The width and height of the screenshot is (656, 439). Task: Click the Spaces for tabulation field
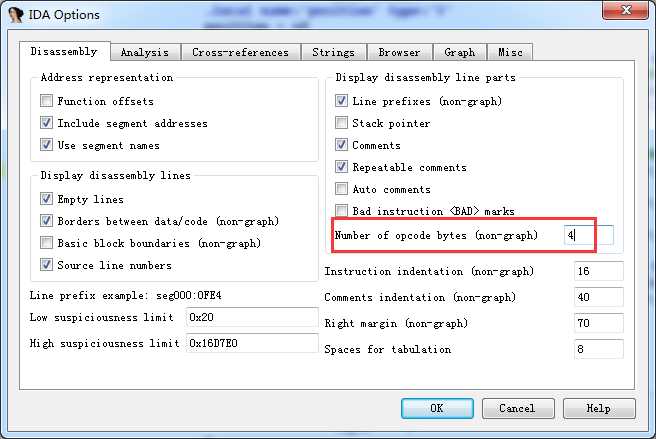[x=599, y=349]
